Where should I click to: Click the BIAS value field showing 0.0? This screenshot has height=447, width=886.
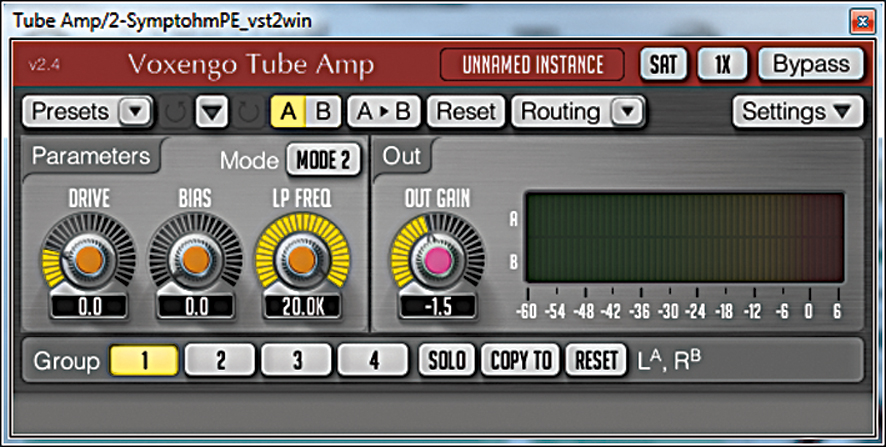(196, 307)
